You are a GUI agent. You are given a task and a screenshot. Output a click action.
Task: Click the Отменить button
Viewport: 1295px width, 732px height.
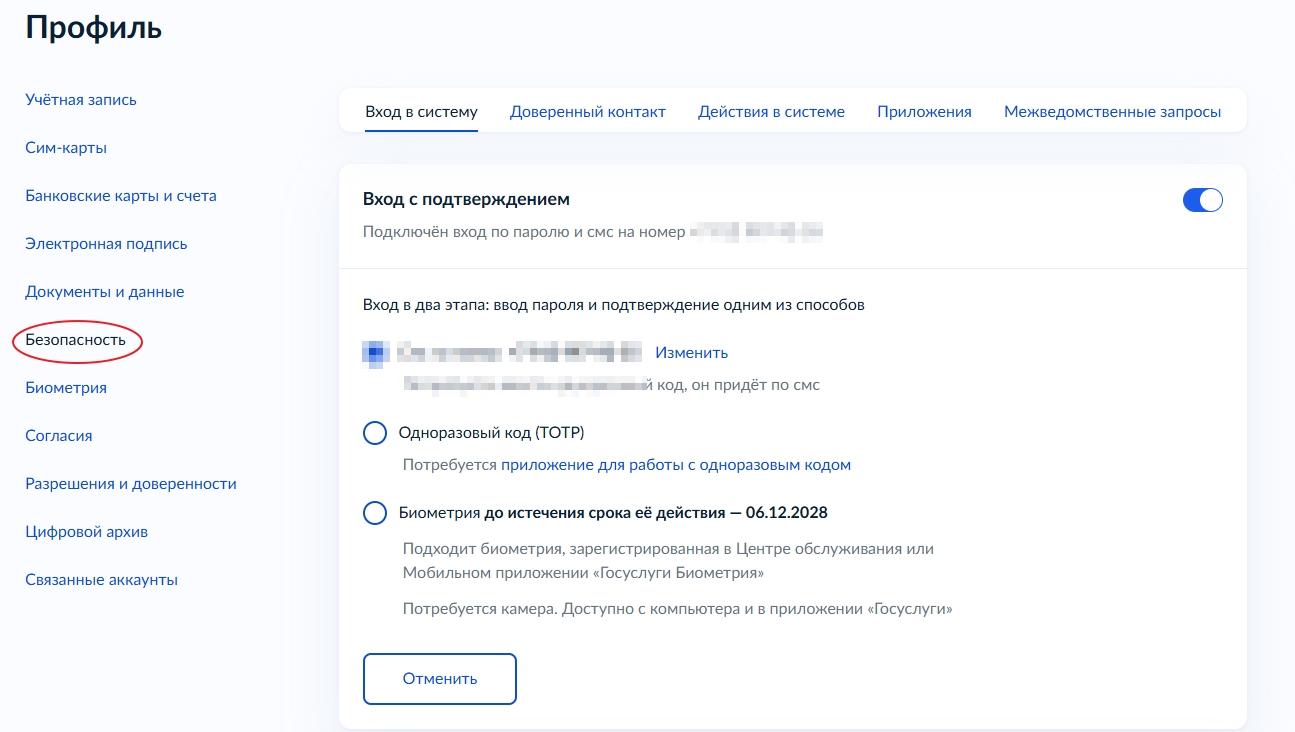[439, 679]
